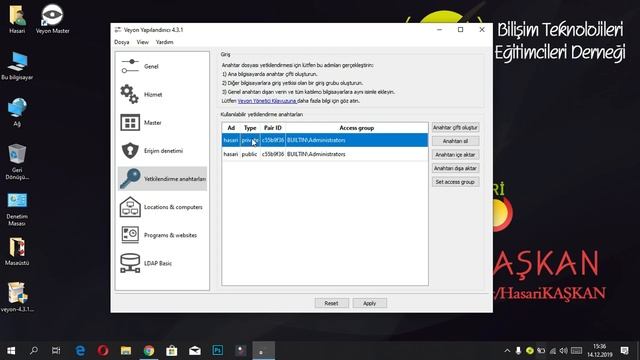Click the Ad column header
Screen dimensions: 640x360
(231, 128)
